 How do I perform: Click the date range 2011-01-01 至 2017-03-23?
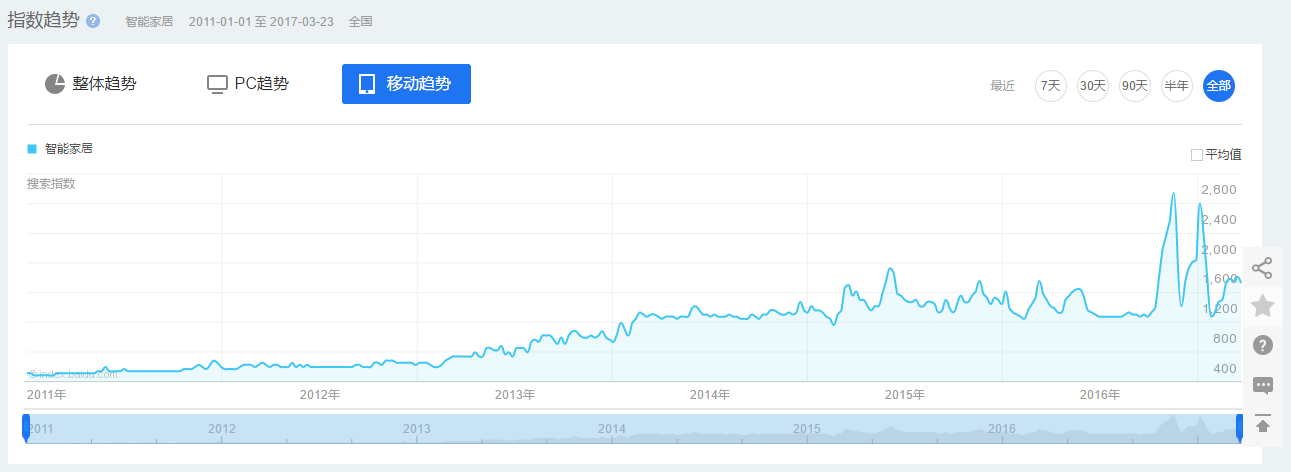tap(261, 21)
